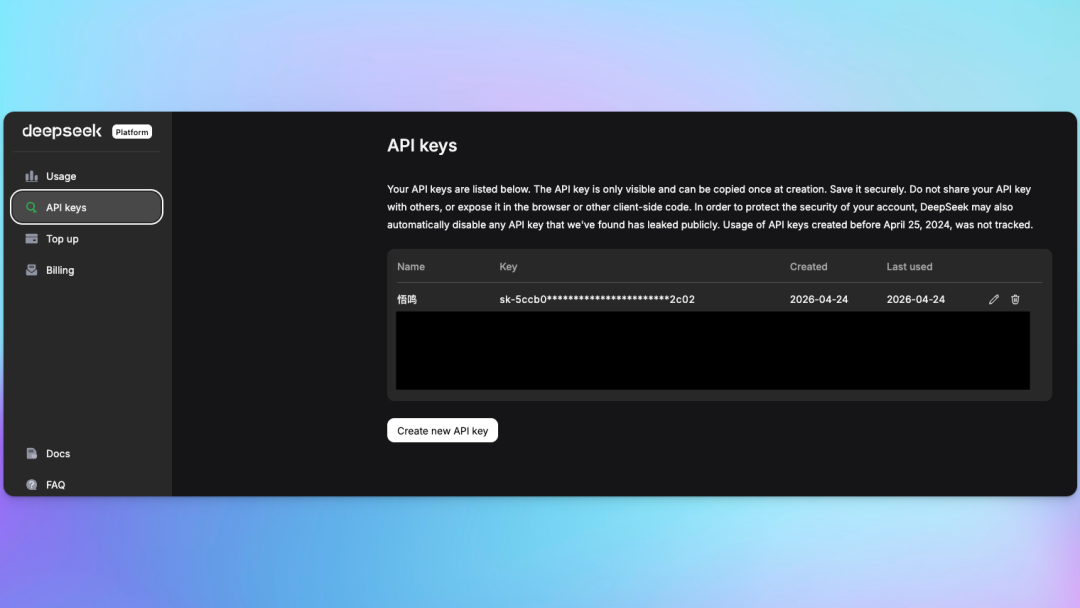Screen dimensions: 1080x608
Task: Click the Name column header
Action: tap(411, 267)
